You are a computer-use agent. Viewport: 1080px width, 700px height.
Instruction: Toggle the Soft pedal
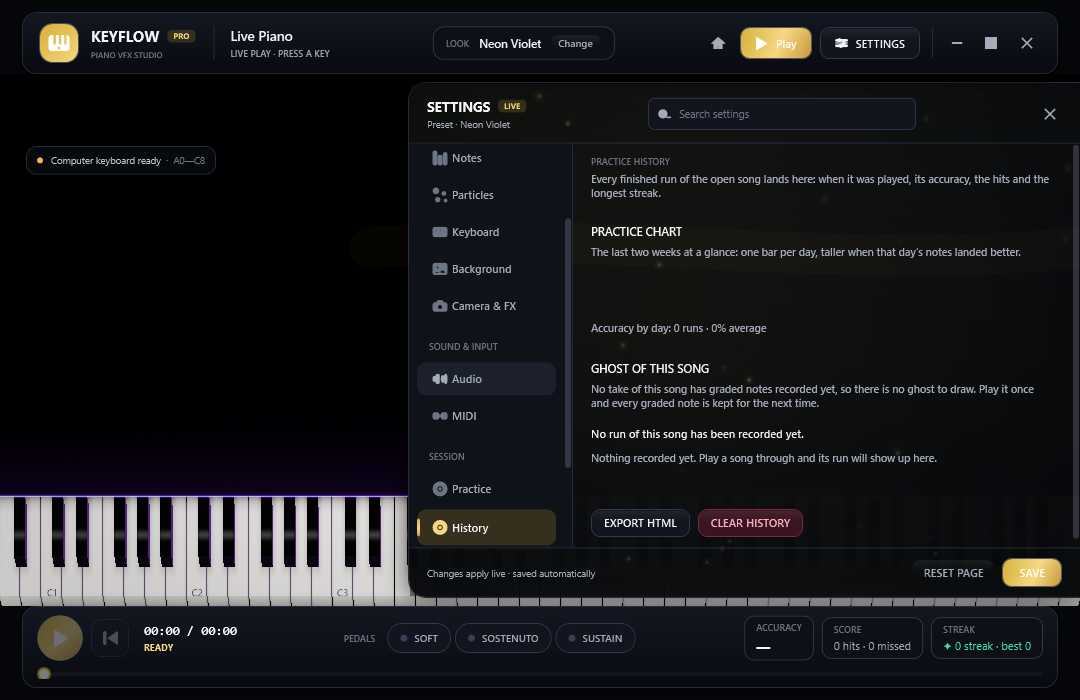coord(419,638)
